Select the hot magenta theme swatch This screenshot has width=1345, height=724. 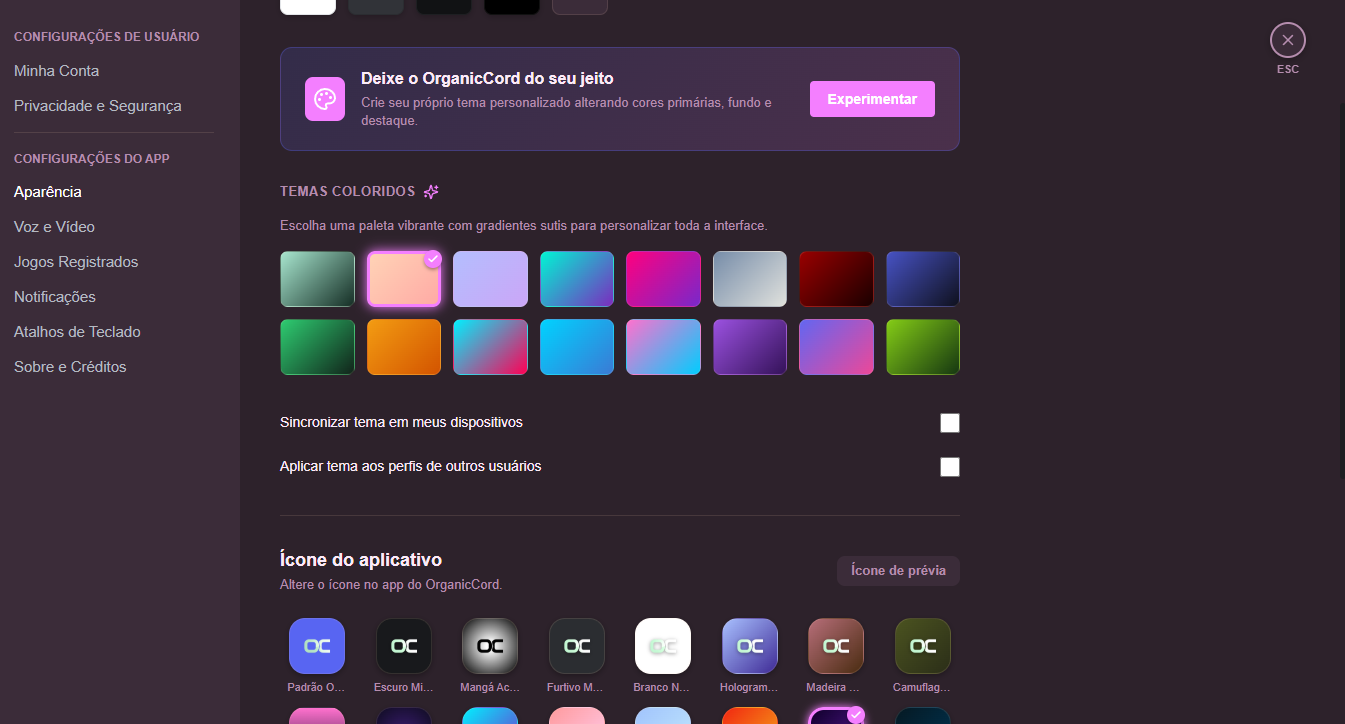[663, 279]
